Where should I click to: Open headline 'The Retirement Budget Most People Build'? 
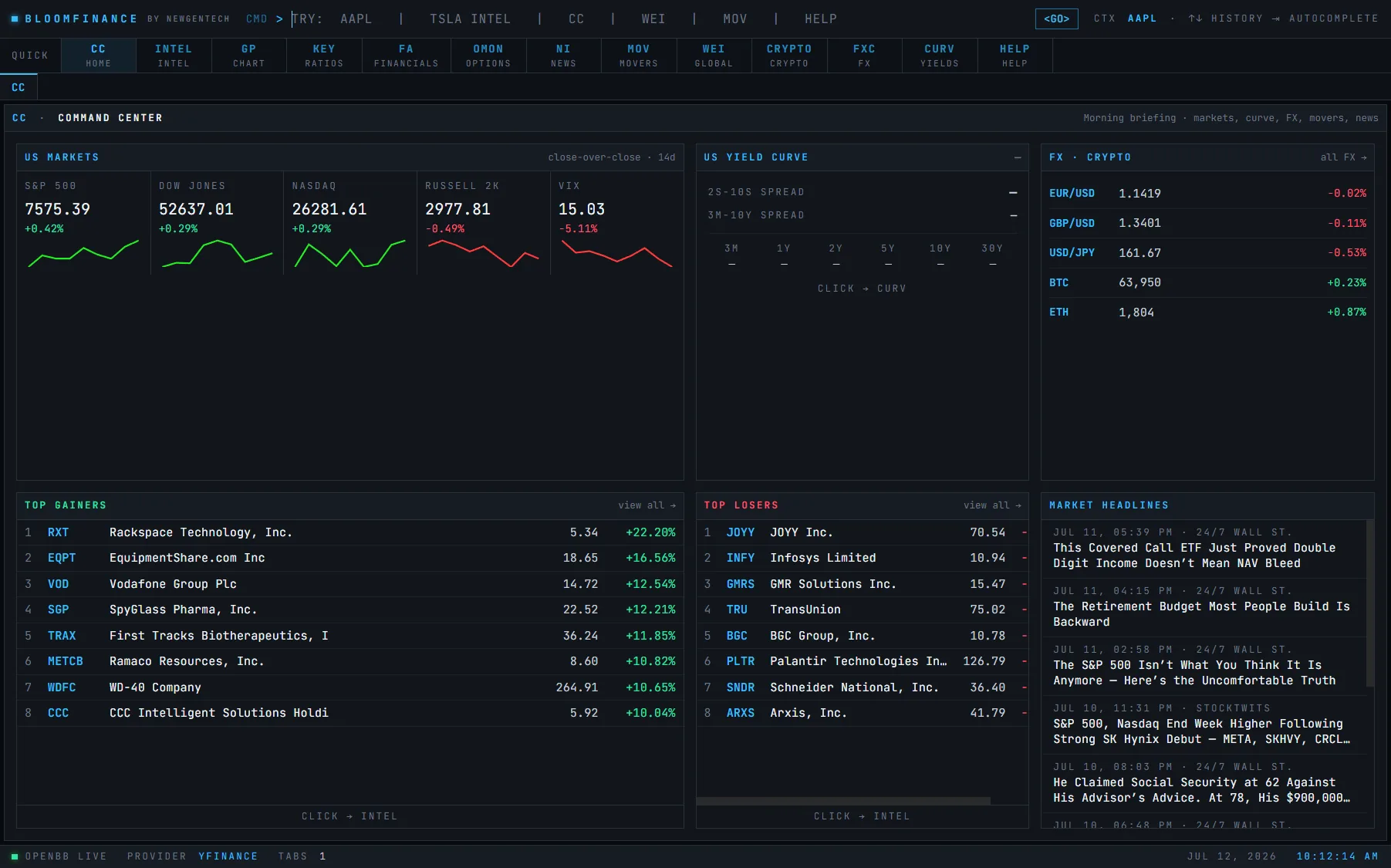(x=1205, y=607)
